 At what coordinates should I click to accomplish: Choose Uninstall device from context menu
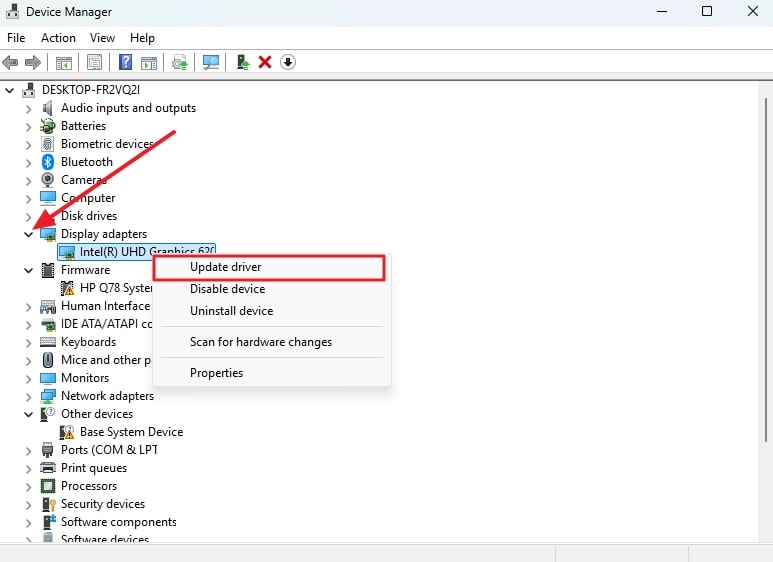pyautogui.click(x=272, y=311)
